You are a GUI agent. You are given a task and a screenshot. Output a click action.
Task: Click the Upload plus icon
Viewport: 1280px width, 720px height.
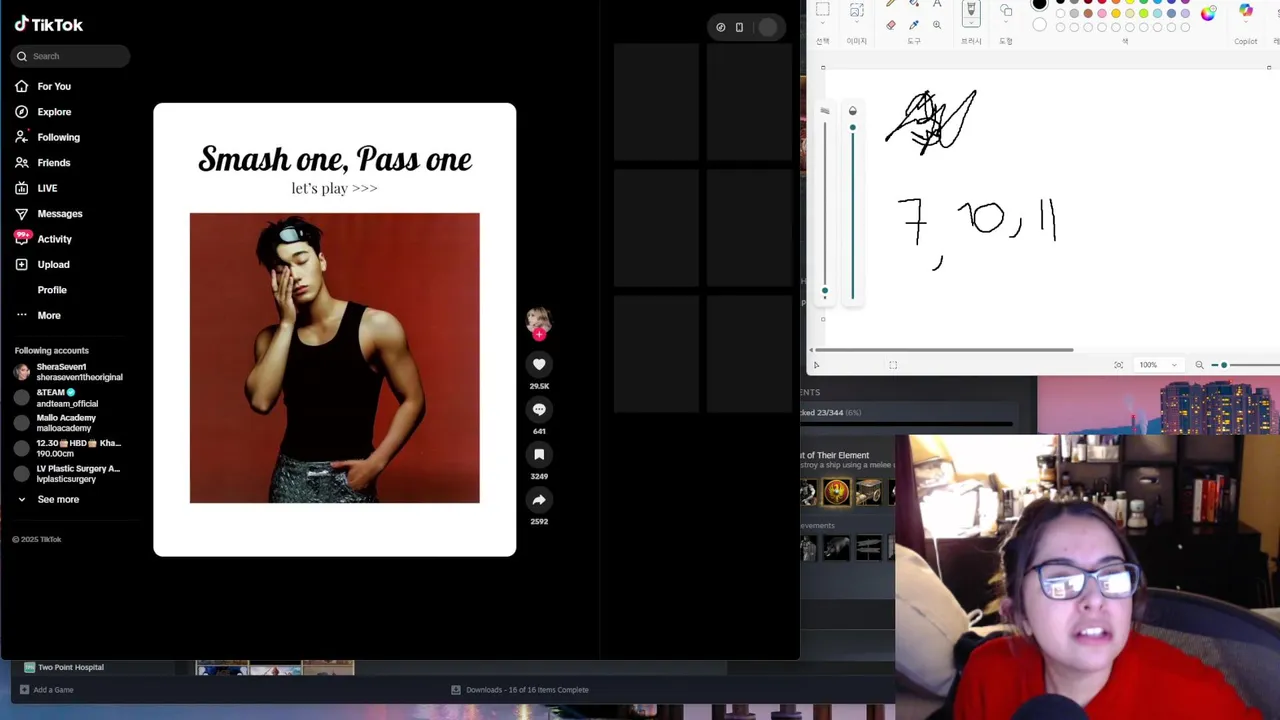coord(22,265)
